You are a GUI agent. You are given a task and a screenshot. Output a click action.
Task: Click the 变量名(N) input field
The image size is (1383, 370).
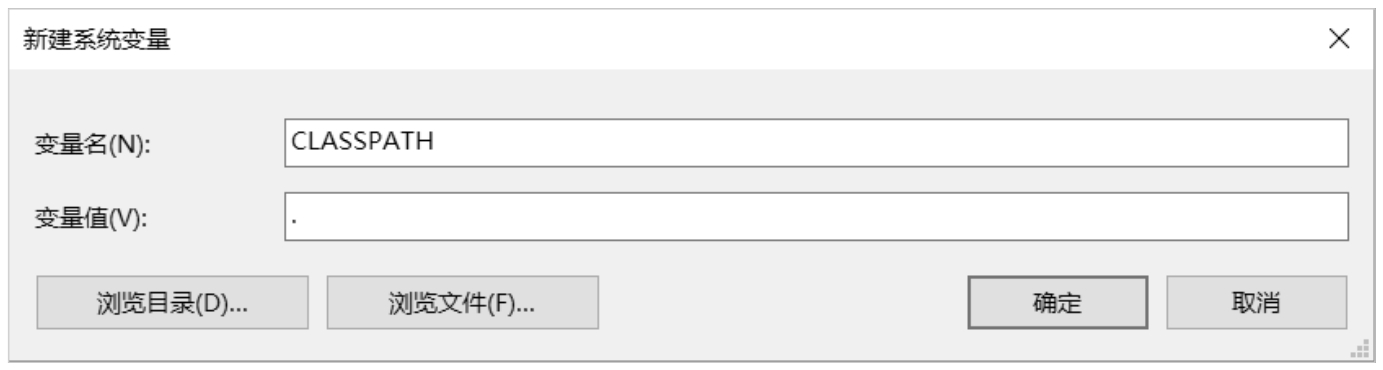pos(816,143)
